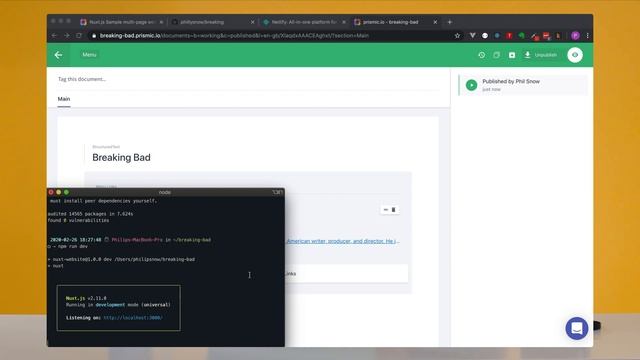Viewport: 640px width, 360px height.
Task: Click the green Published by Phil Snow icon
Action: tap(471, 85)
